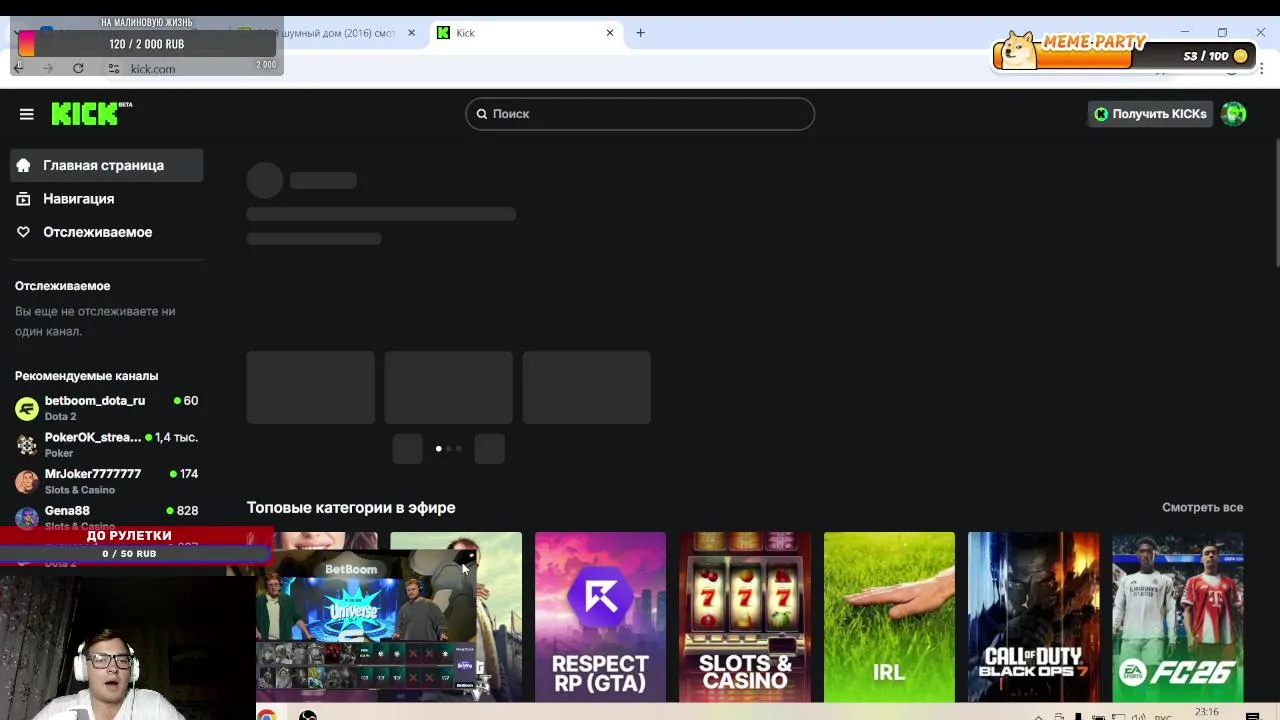This screenshot has height=720, width=1280.
Task: Close the шумный дом (2016) tab
Action: (x=411, y=33)
